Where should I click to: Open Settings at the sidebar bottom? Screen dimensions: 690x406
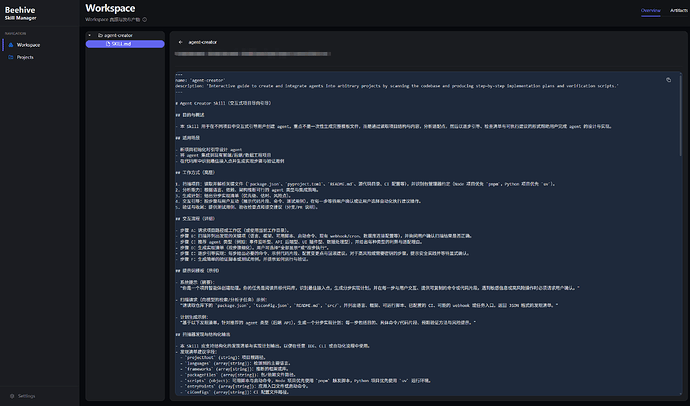coord(22,396)
